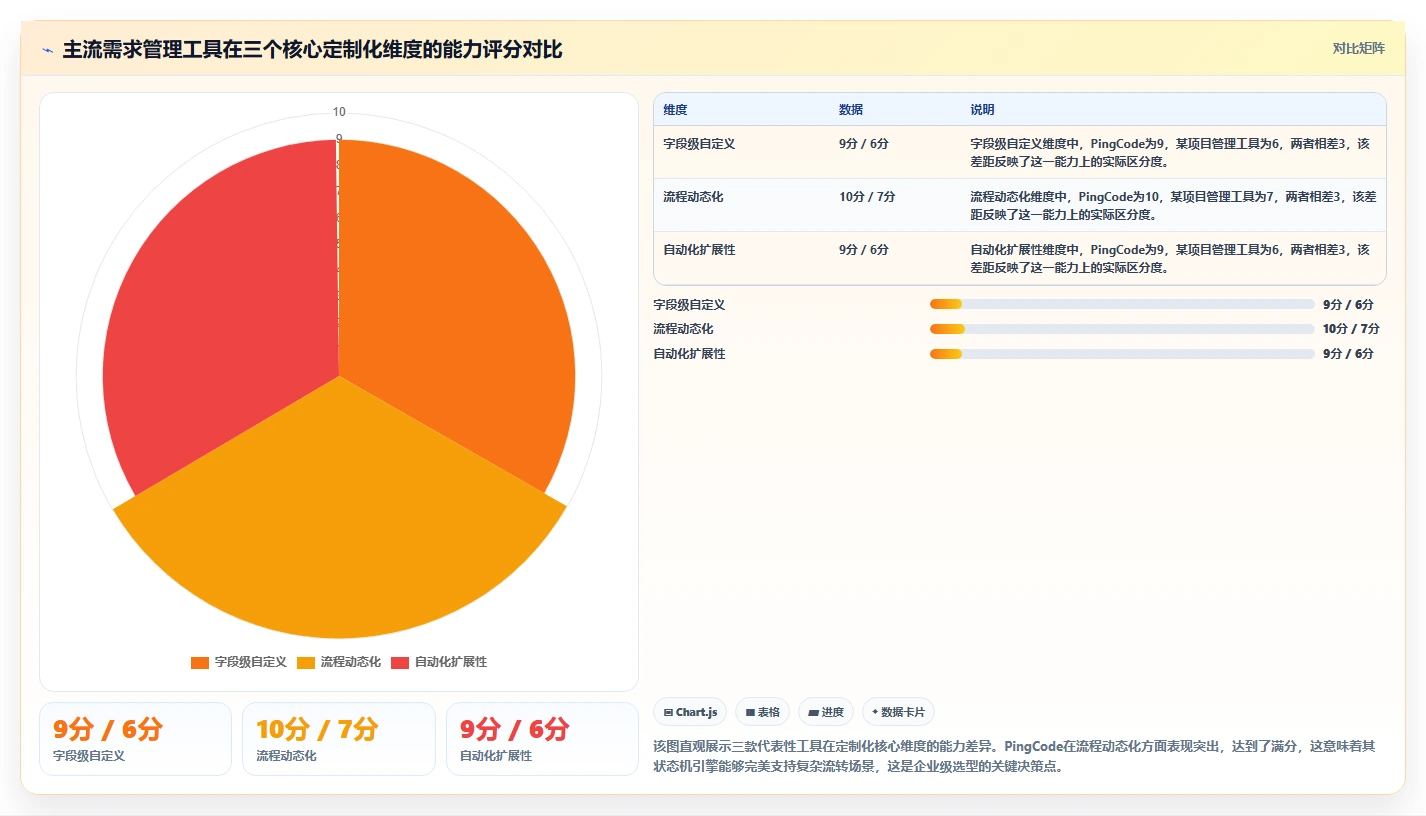Screen dimensions: 1426x816
Task: Click the 流程动态化 progress bar
Action: point(1122,329)
